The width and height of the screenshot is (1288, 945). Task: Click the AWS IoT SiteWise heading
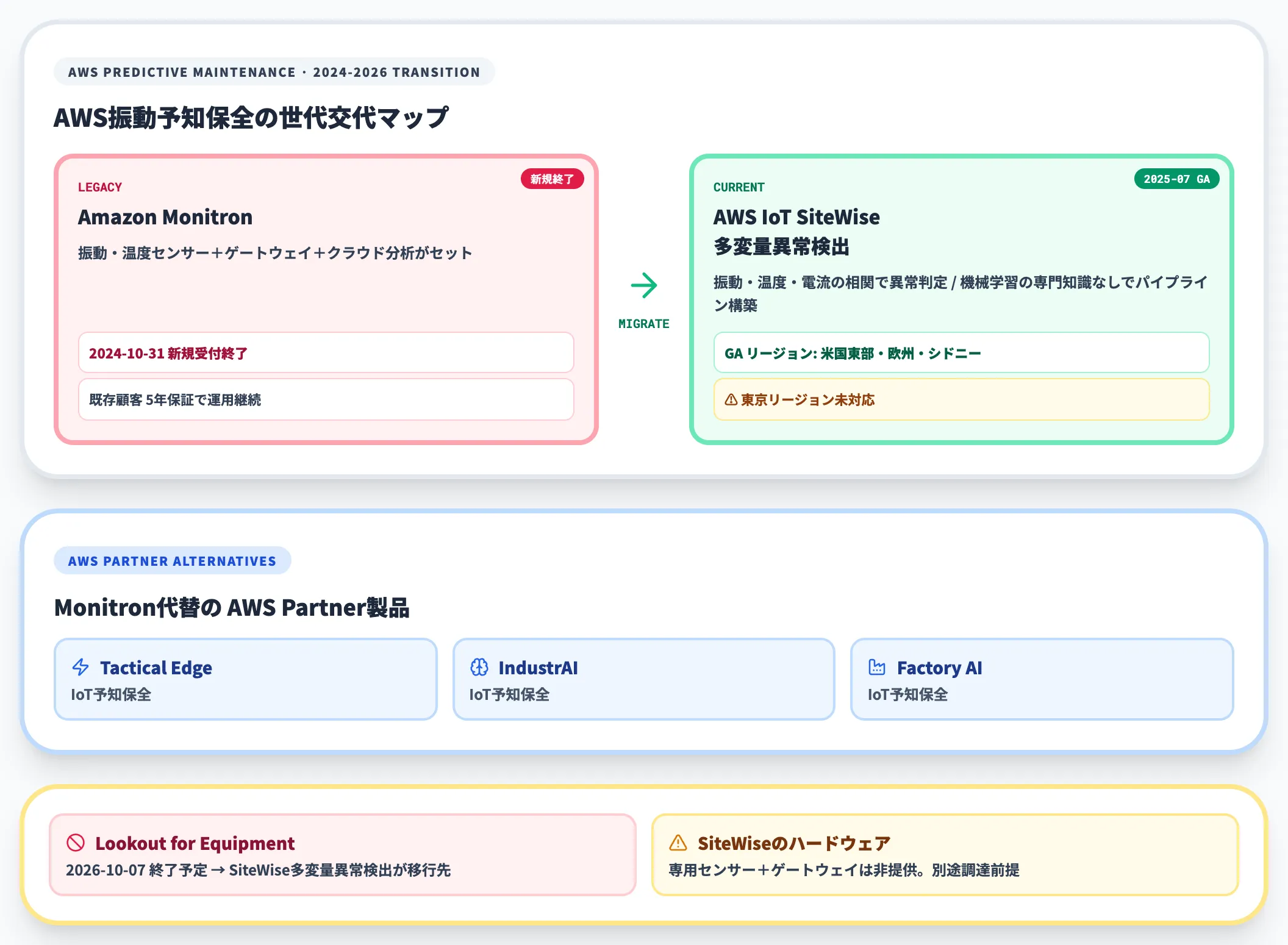(x=796, y=217)
